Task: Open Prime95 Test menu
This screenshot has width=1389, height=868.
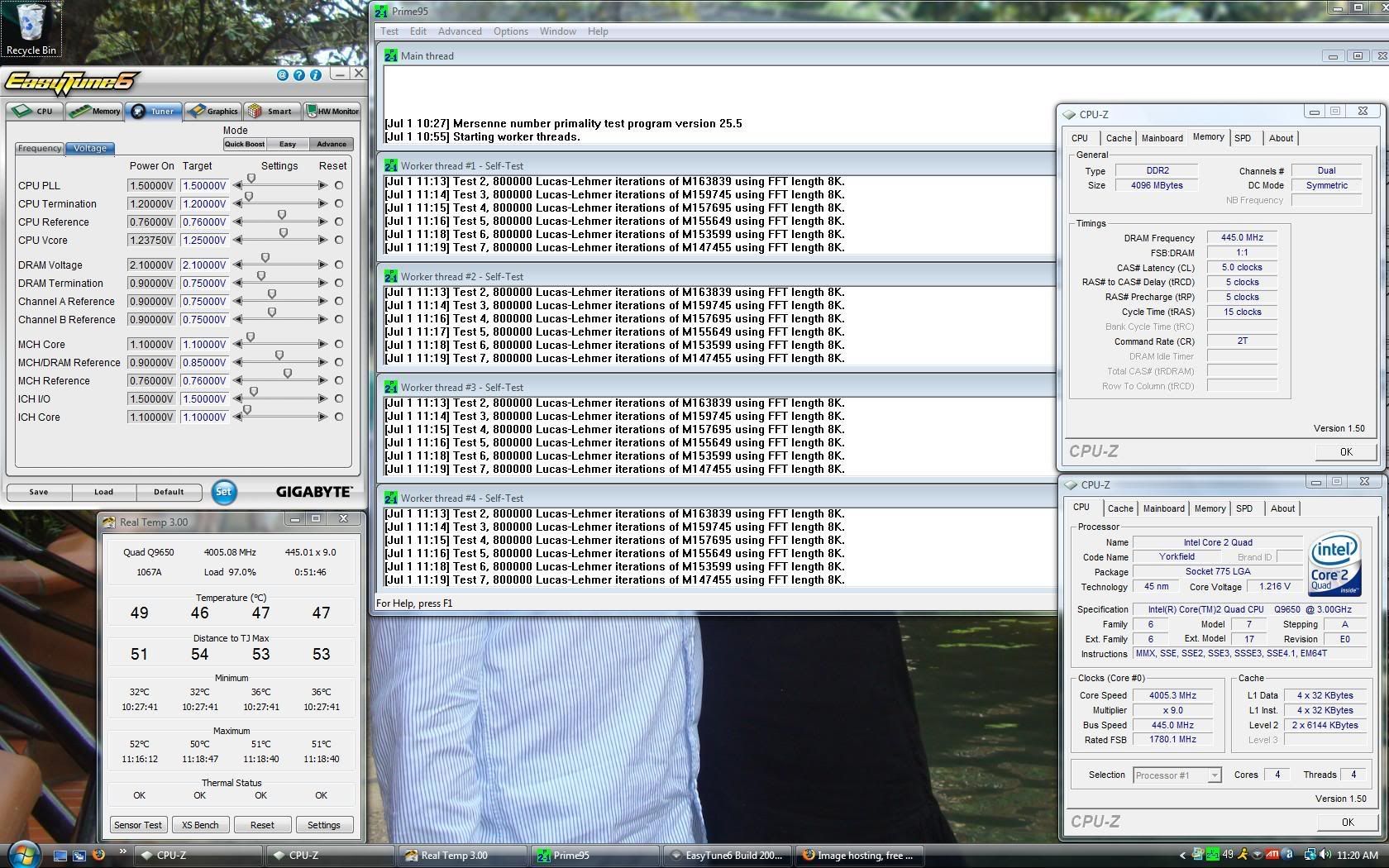Action: (389, 31)
